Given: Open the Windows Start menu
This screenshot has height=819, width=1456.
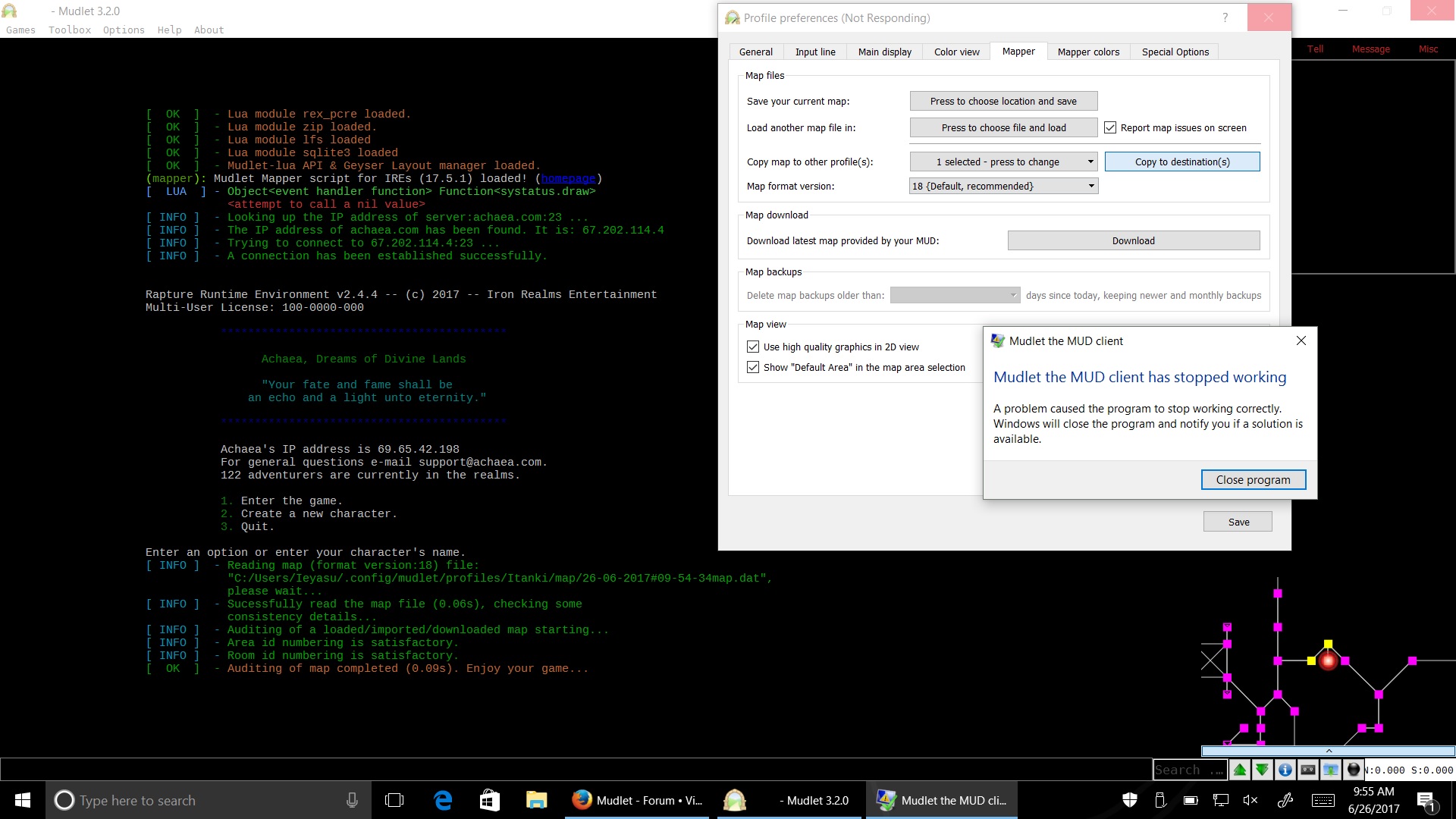Looking at the screenshot, I should click(23, 800).
